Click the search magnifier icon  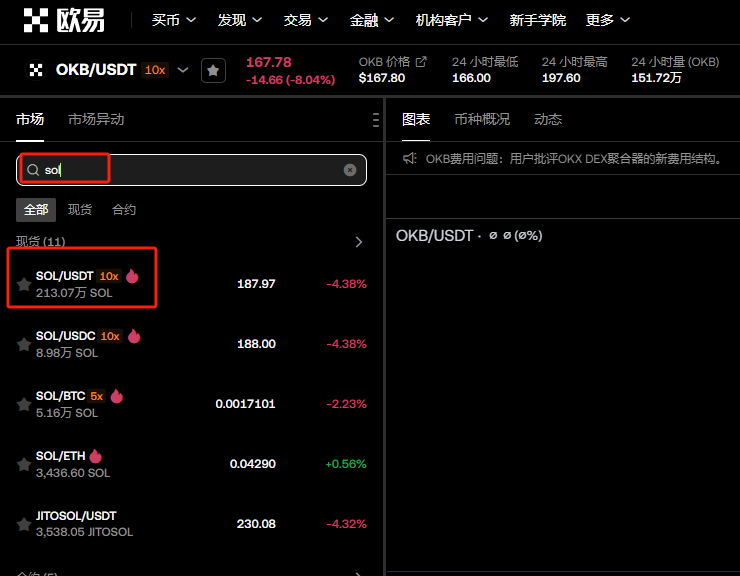point(33,170)
